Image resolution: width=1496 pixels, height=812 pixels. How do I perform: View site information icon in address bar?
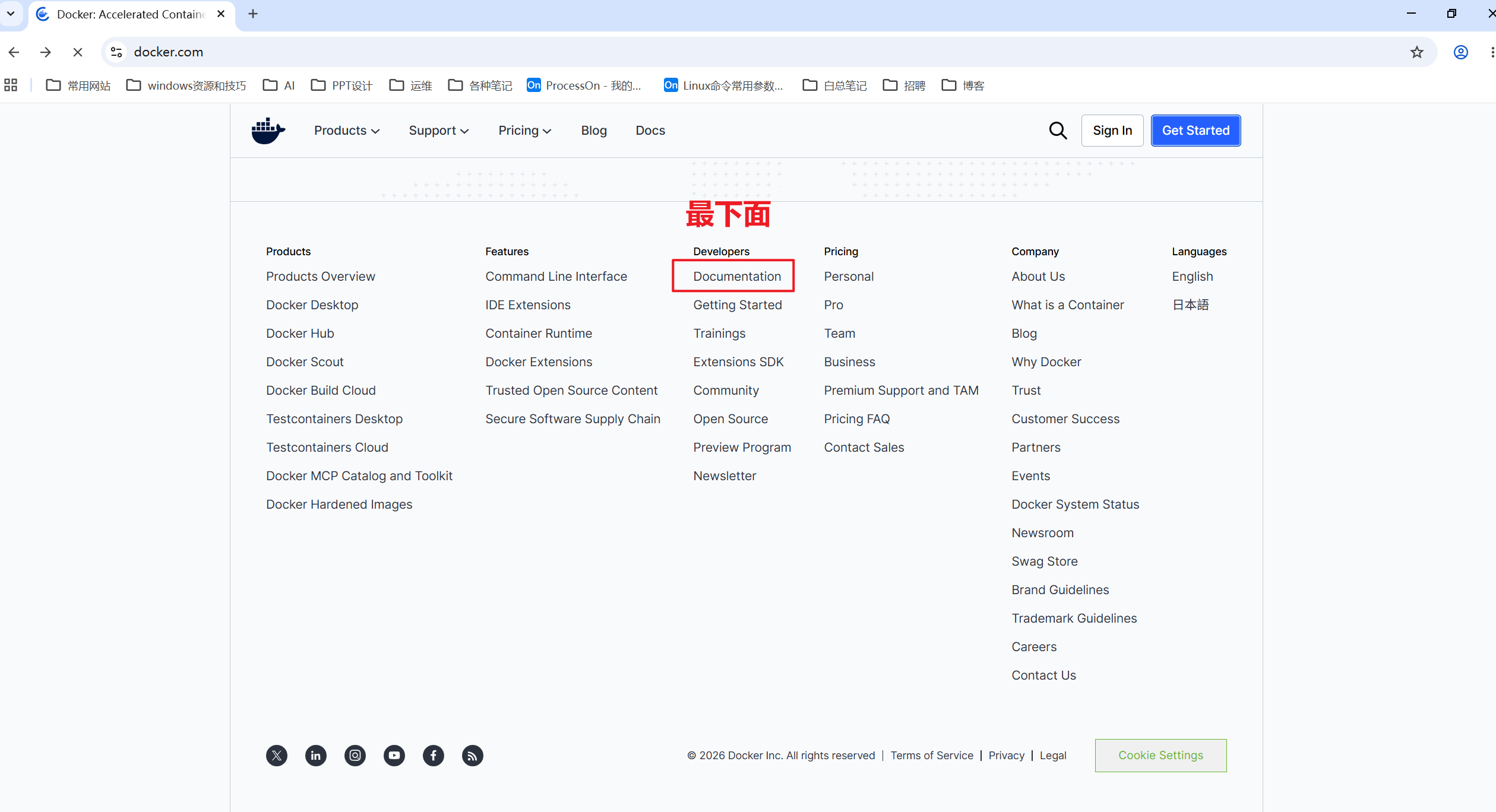pos(117,52)
